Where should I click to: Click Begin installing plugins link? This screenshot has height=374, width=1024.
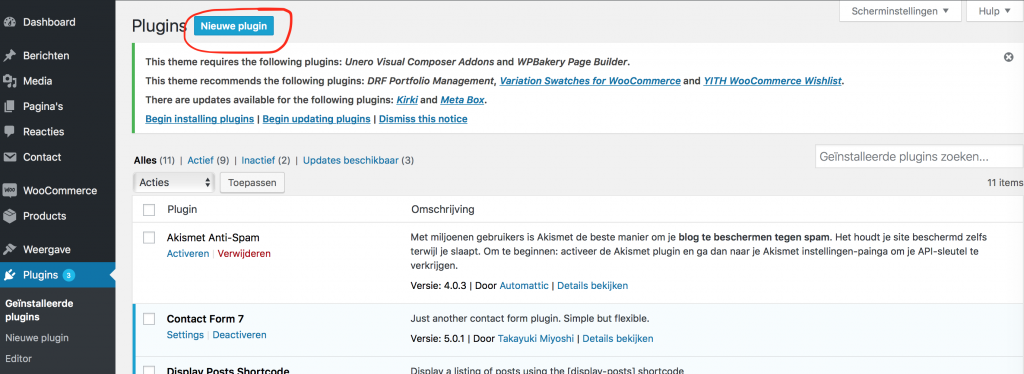coord(199,119)
